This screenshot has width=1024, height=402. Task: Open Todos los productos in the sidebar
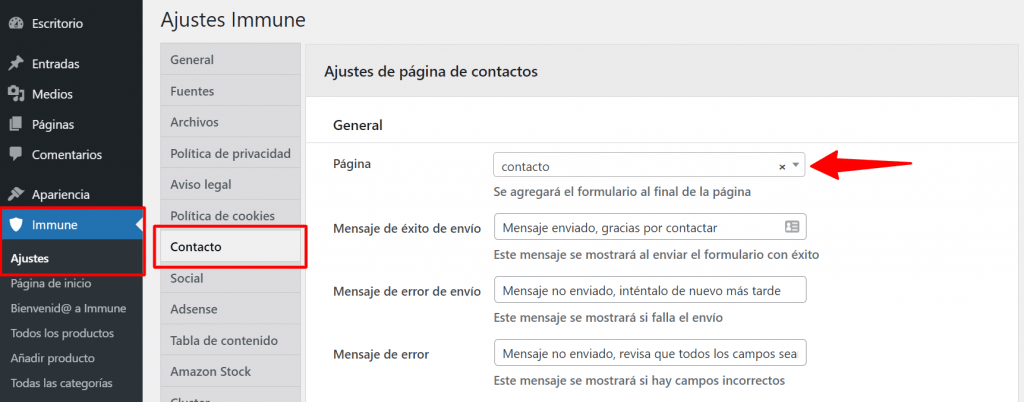(x=62, y=333)
